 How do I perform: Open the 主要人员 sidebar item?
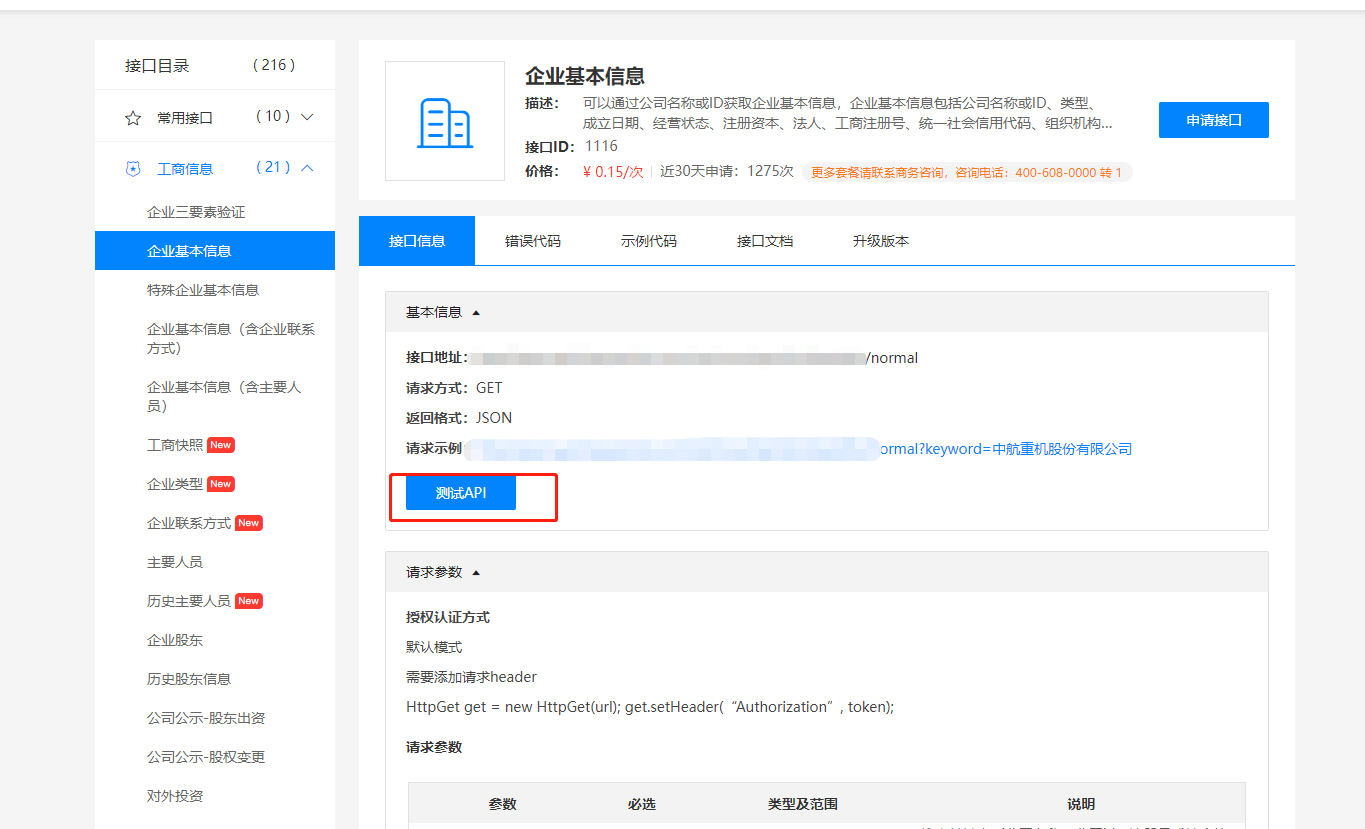[x=175, y=562]
